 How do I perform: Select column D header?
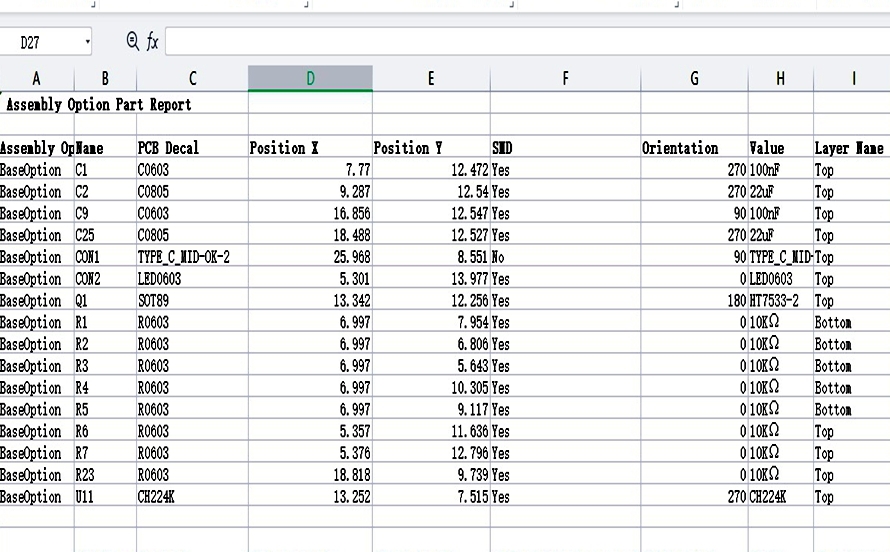tap(310, 78)
